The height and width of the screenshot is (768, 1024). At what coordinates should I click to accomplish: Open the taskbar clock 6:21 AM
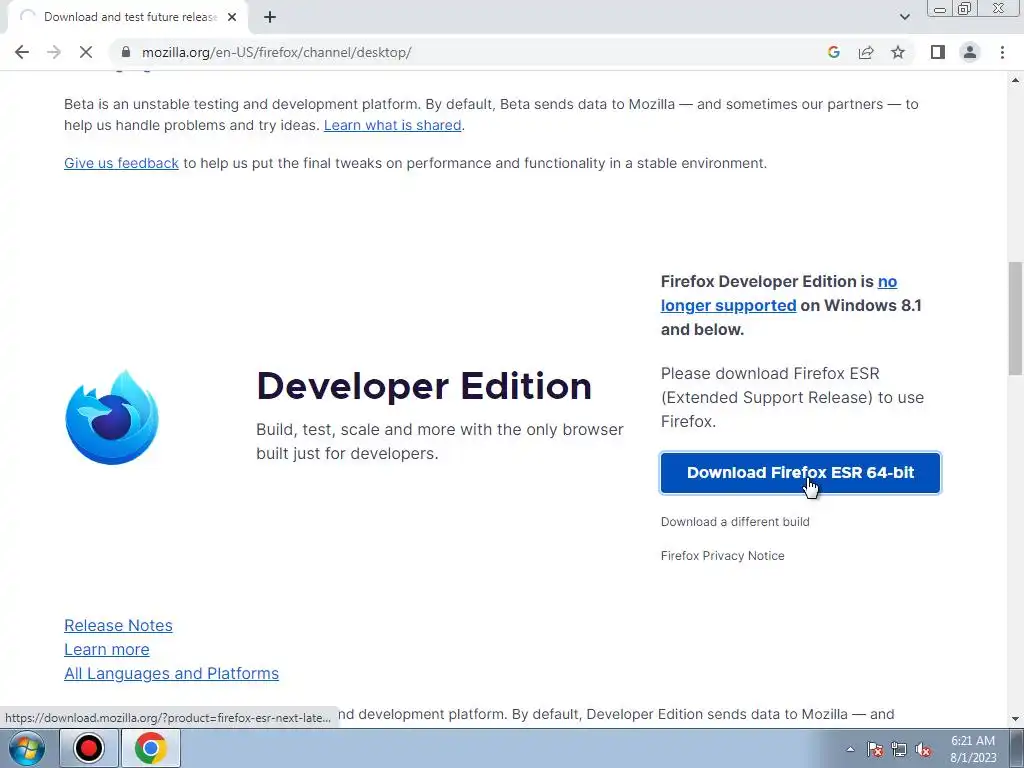point(973,749)
